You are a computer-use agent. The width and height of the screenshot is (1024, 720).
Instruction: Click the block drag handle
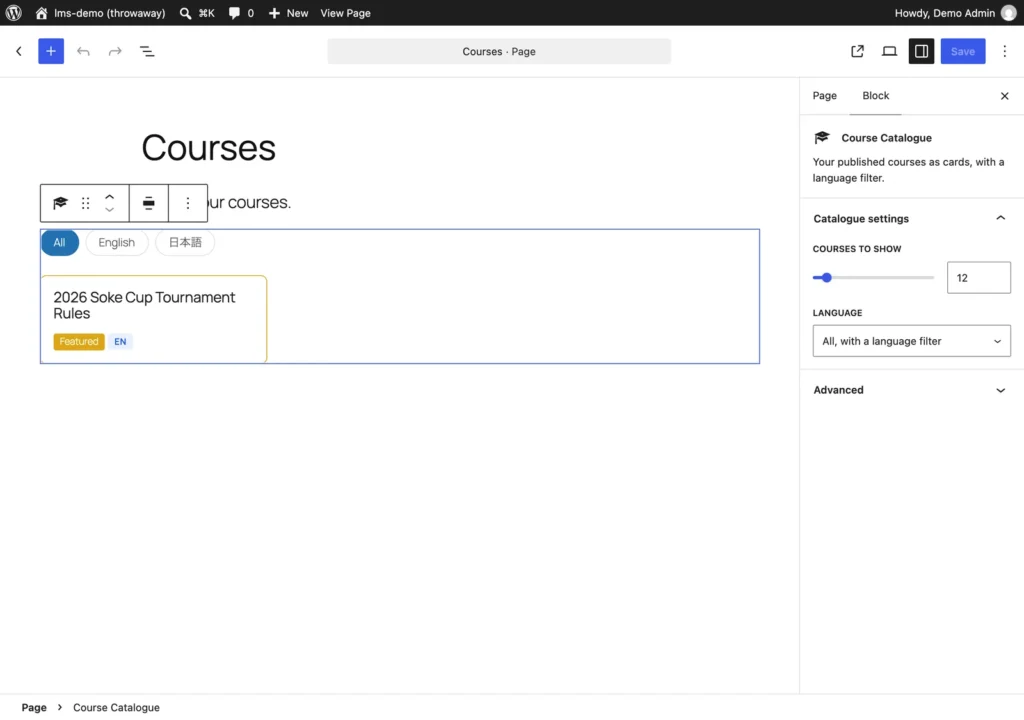(86, 203)
